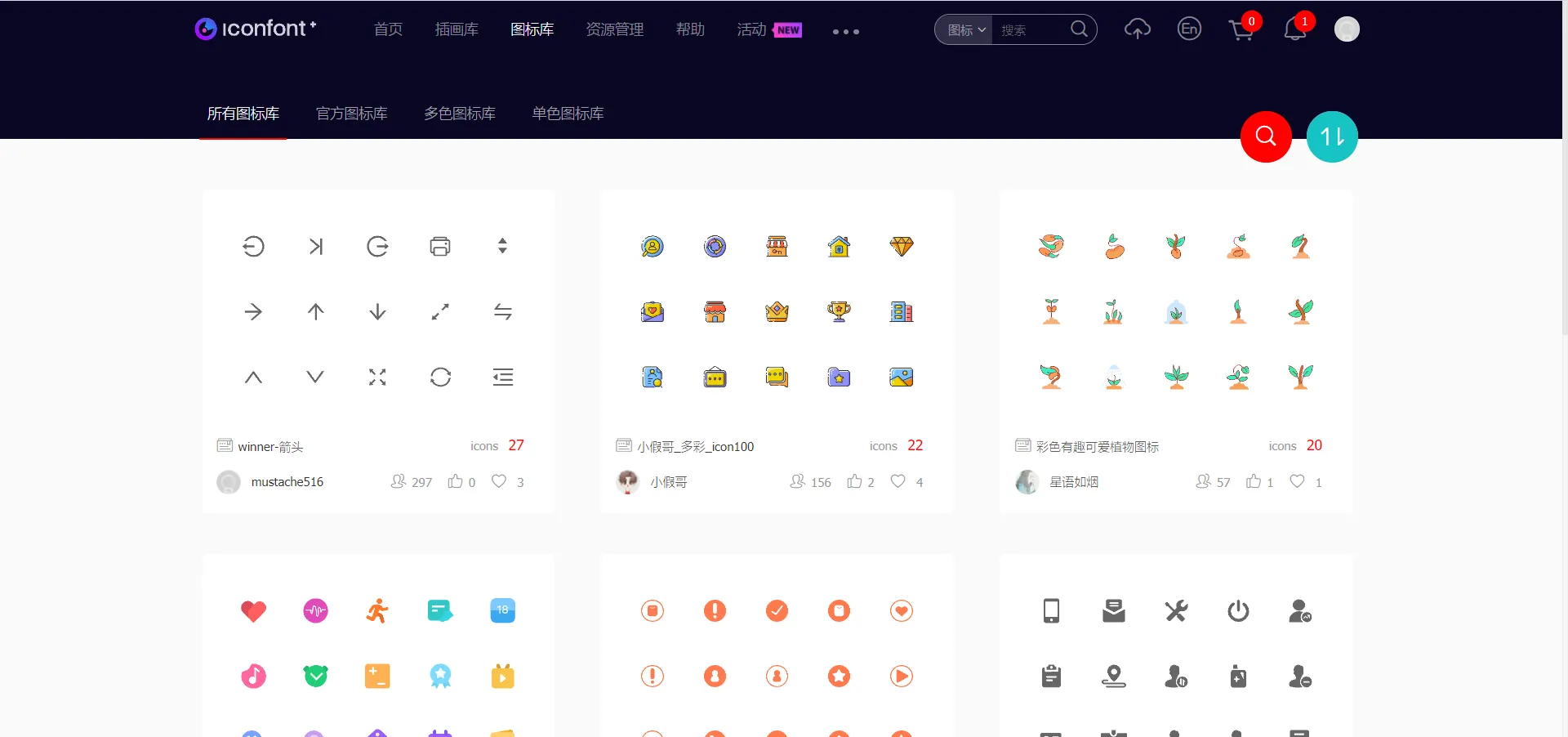The height and width of the screenshot is (737, 1568).
Task: Click the cloud upload icon
Action: point(1137,29)
